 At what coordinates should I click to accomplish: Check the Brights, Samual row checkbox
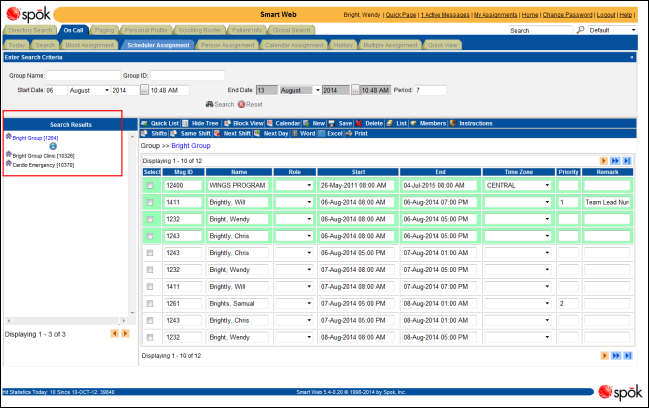click(150, 303)
